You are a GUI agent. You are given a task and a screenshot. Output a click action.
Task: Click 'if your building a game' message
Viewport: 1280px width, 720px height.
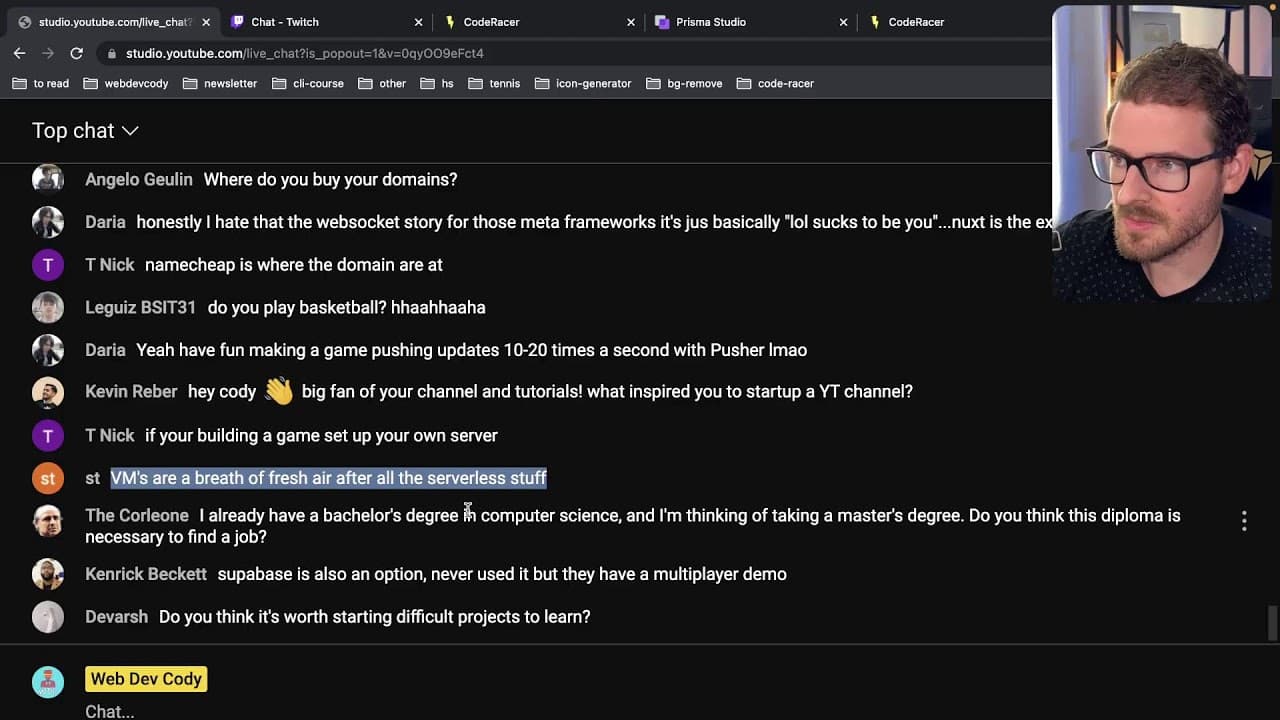pos(321,435)
